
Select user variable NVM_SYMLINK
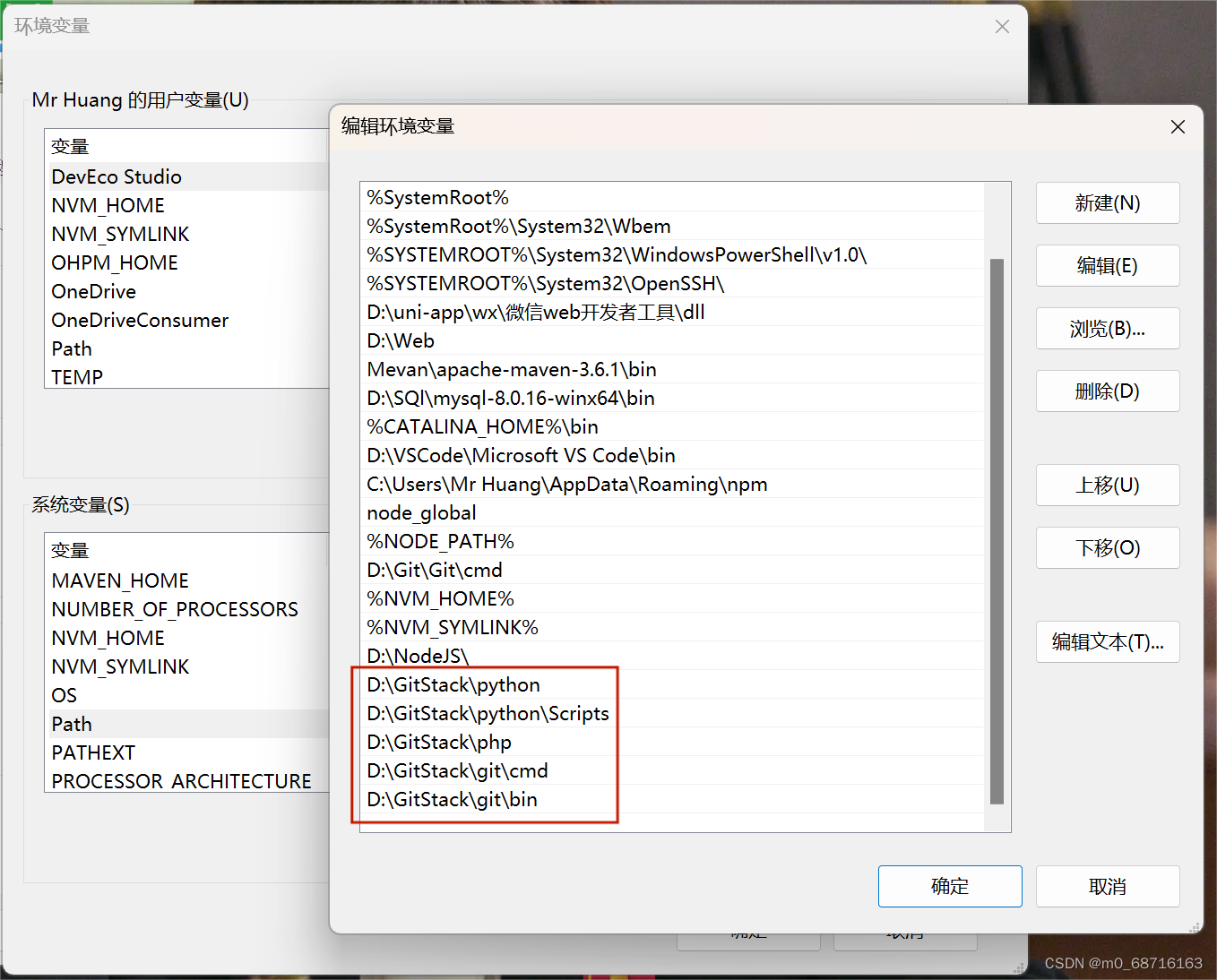[x=187, y=234]
